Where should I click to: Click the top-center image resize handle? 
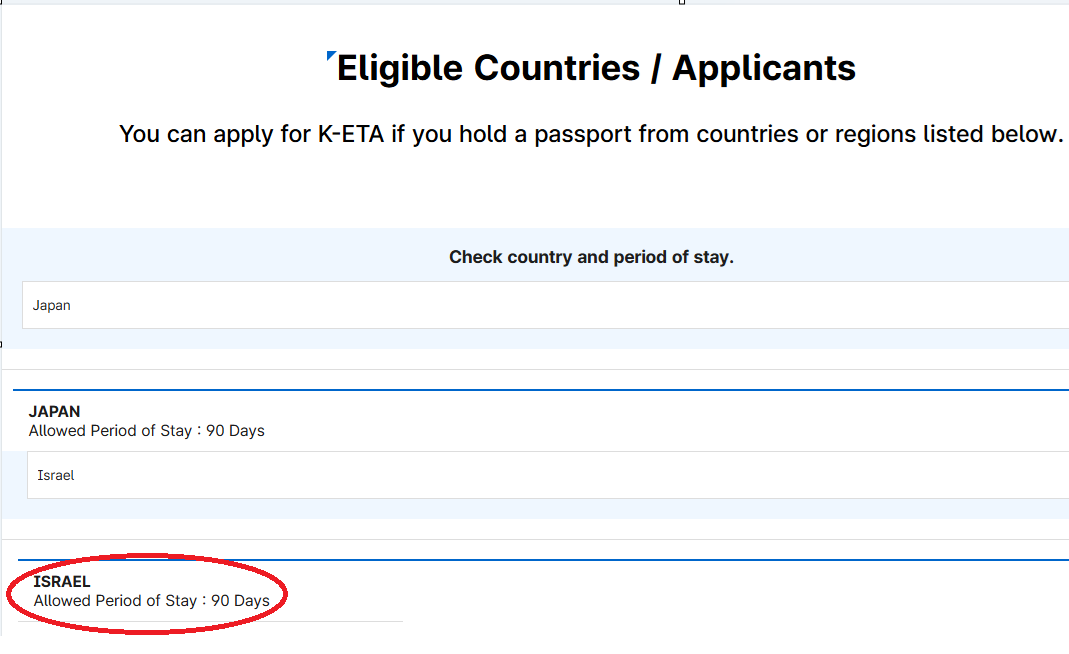coord(682,2)
